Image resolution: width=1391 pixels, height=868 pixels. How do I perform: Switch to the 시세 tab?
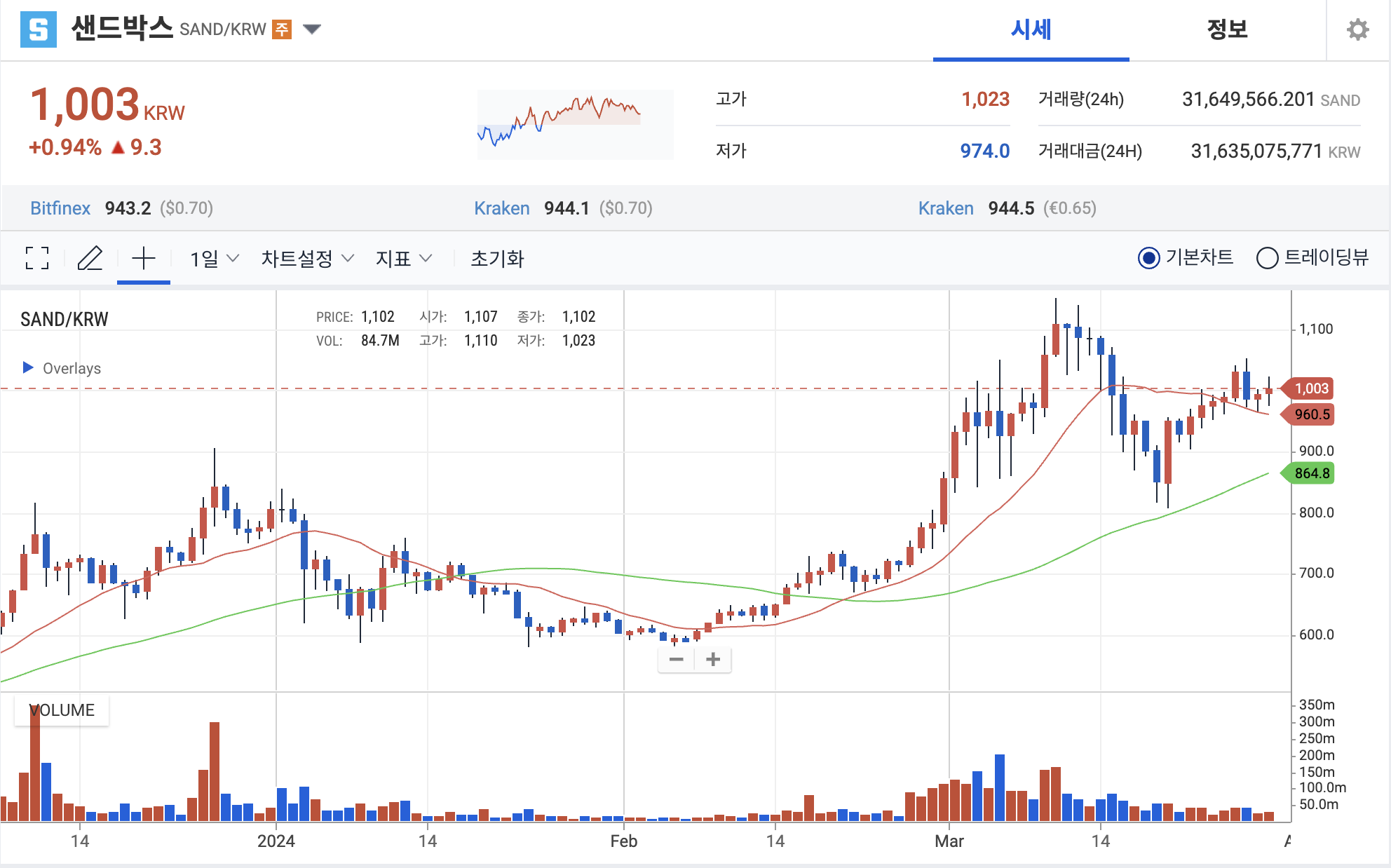pyautogui.click(x=1031, y=29)
